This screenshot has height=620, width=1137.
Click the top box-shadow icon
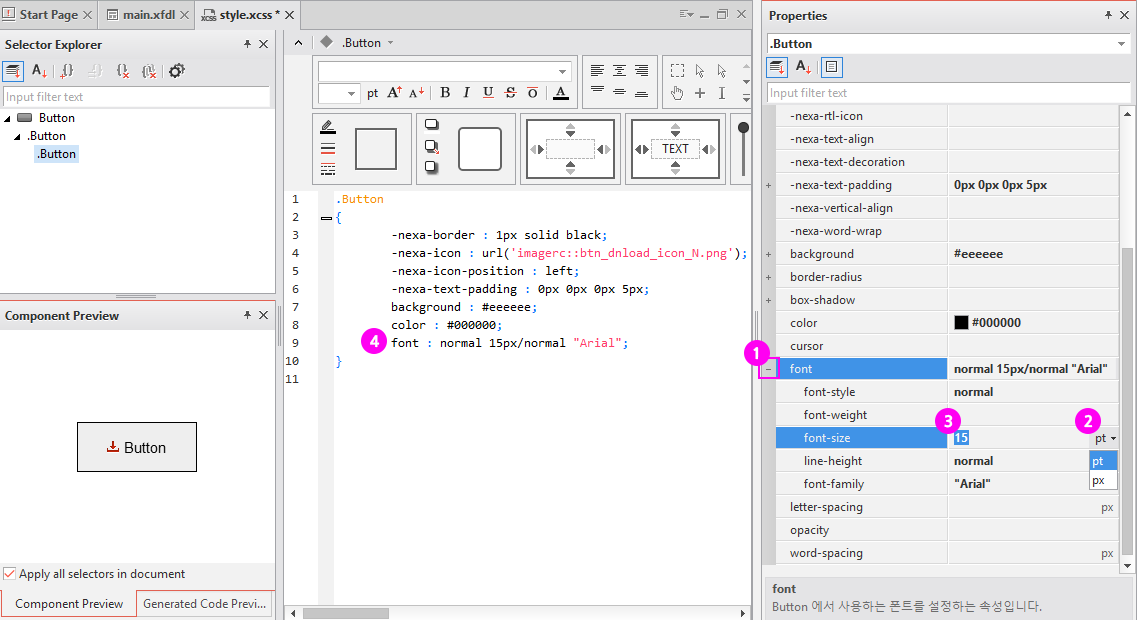[431, 125]
